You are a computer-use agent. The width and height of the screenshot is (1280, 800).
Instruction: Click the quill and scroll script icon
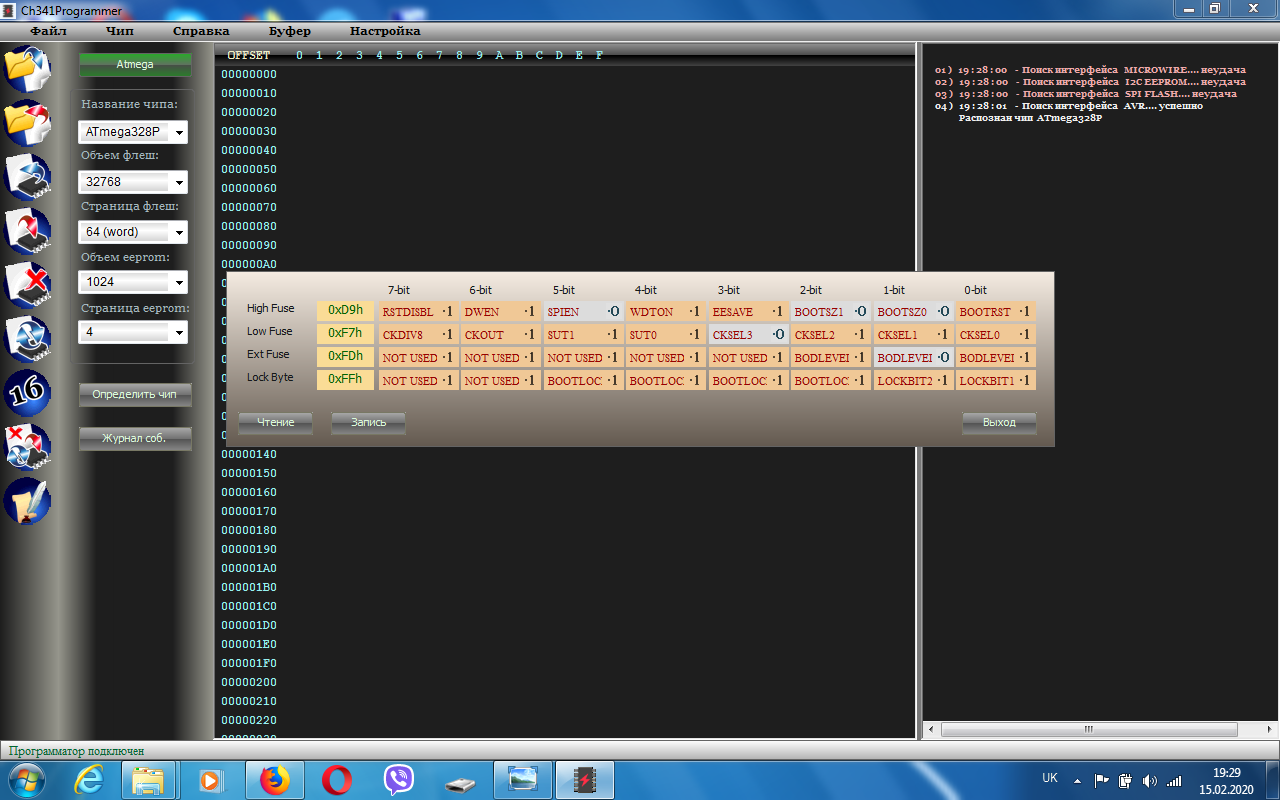pyautogui.click(x=27, y=500)
